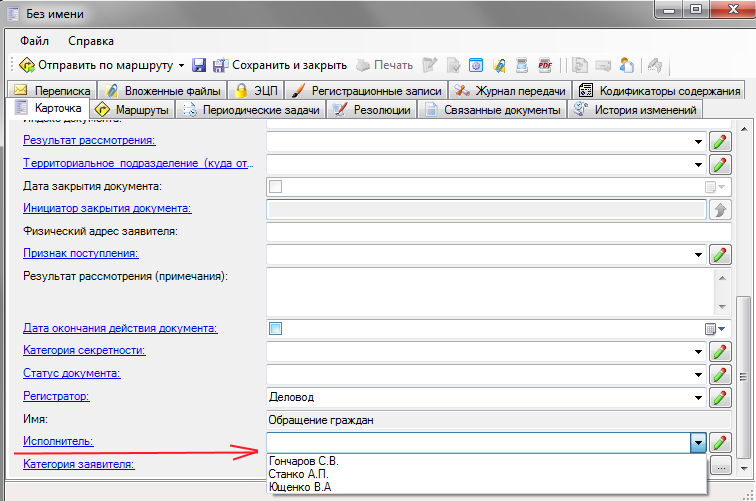Click the pencil icon beside Статус документа
This screenshot has height=501, width=756.
pyautogui.click(x=720, y=374)
